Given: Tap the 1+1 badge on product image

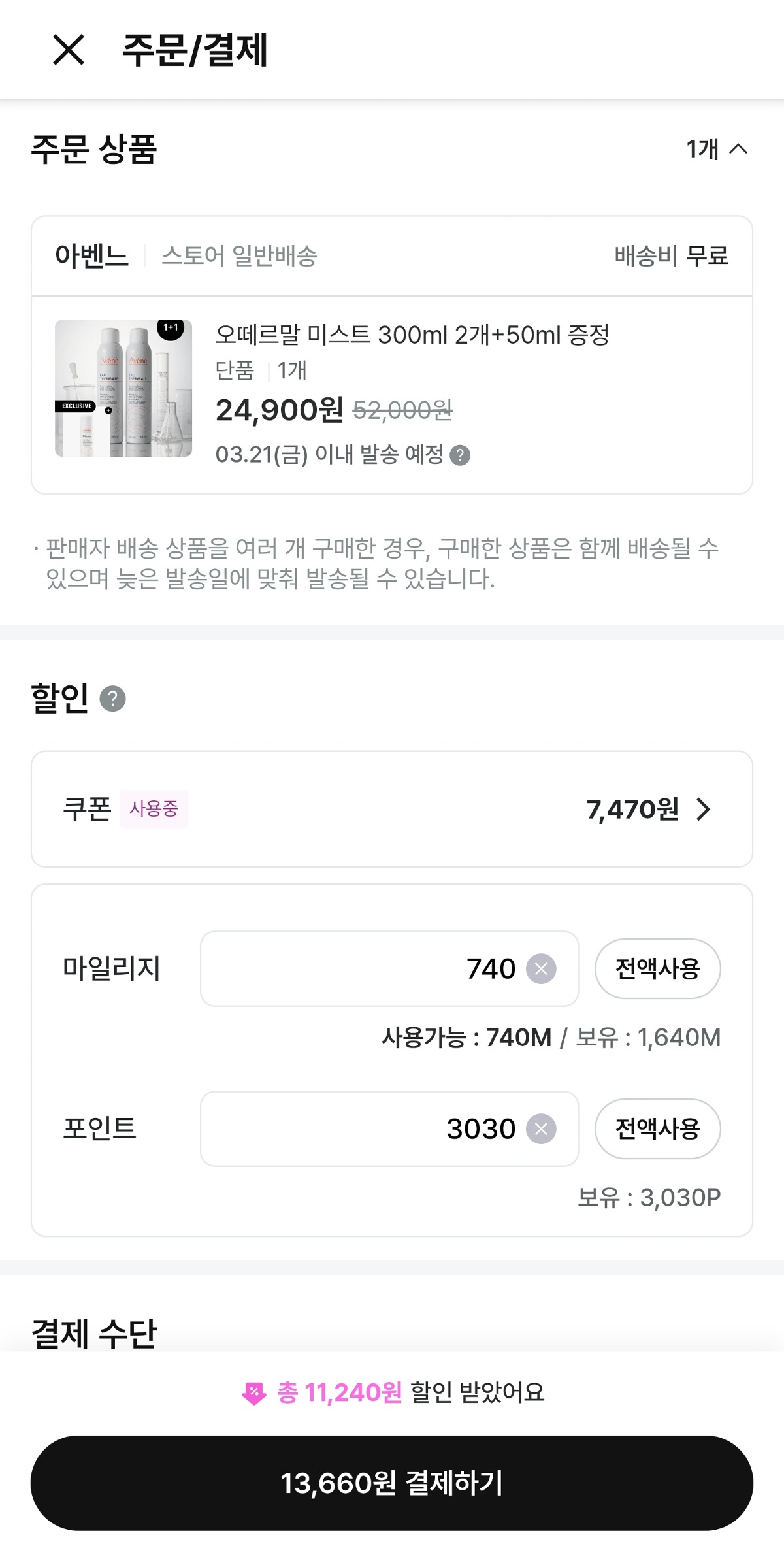Looking at the screenshot, I should click(x=171, y=328).
